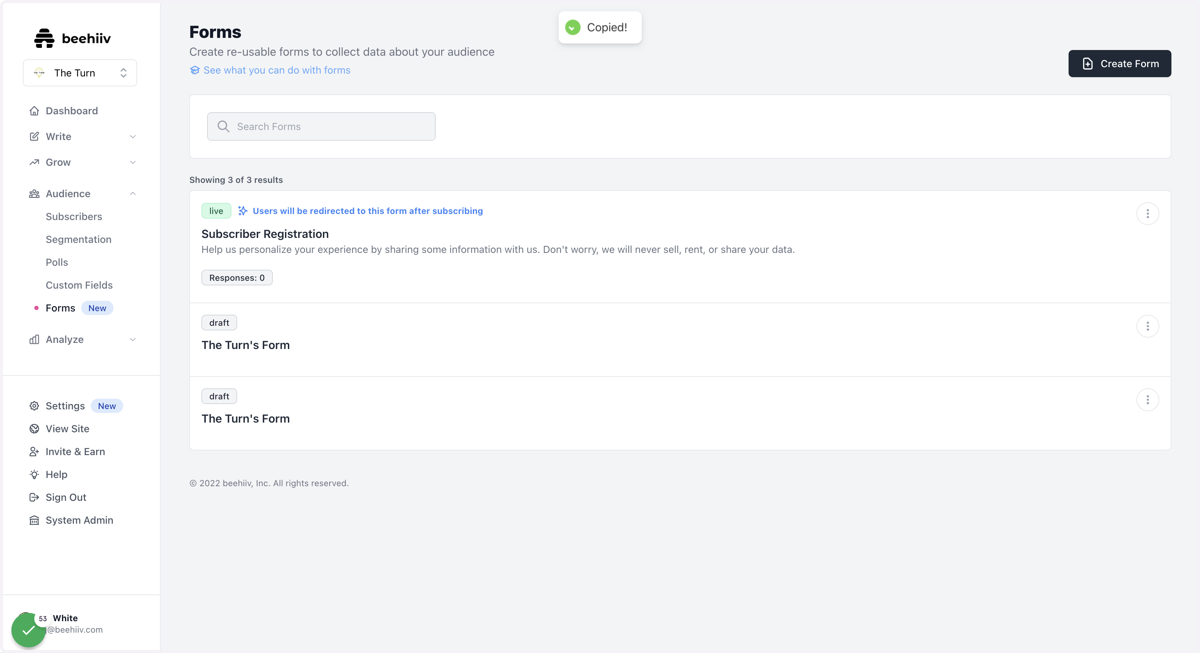The image size is (1200, 653).
Task: Open Polls page
Action: [x=57, y=263]
